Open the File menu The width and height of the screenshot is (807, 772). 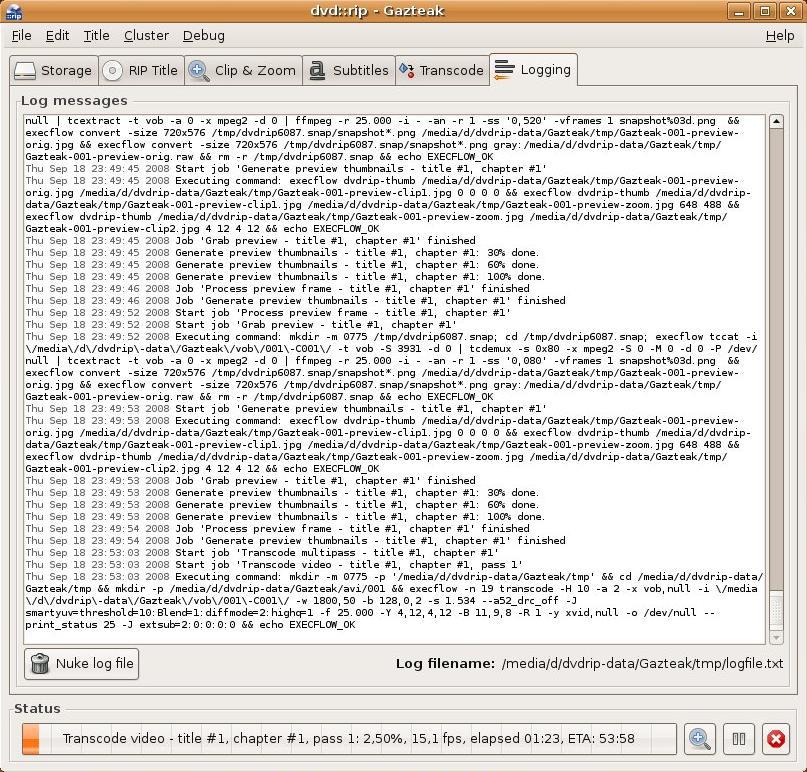click(x=22, y=36)
